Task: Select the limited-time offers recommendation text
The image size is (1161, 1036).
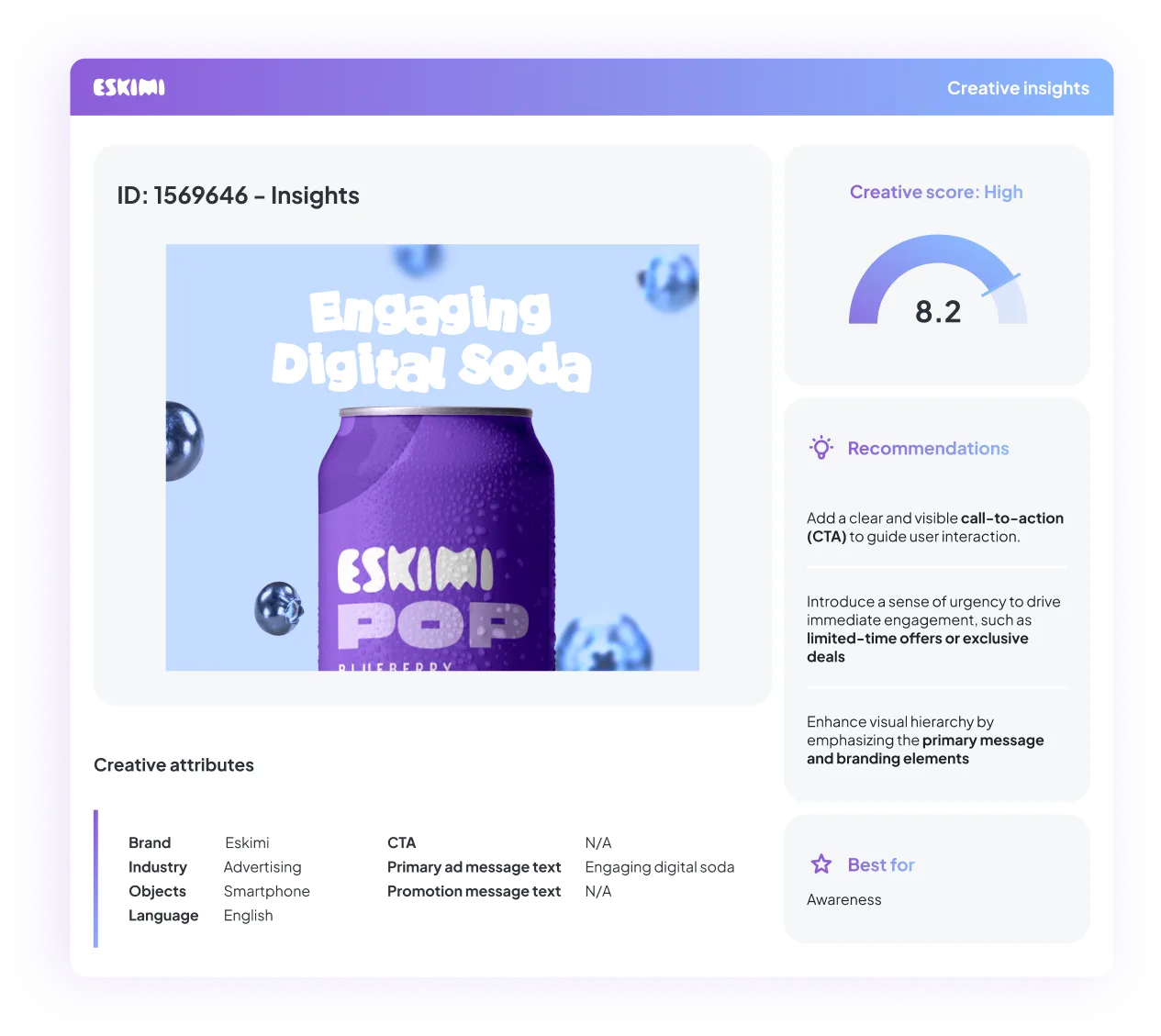Action: [933, 629]
